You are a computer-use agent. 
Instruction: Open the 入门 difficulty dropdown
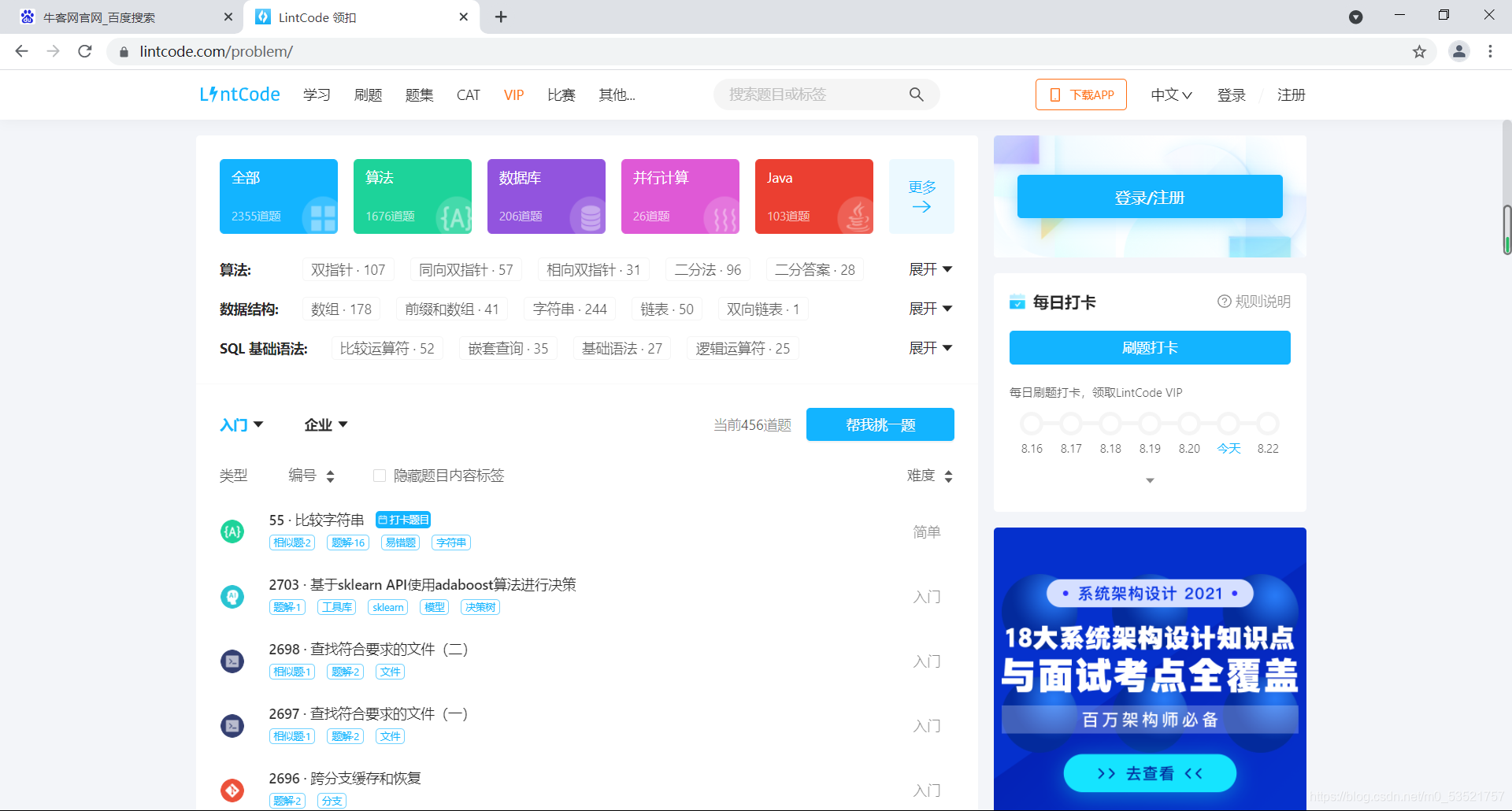tap(241, 425)
